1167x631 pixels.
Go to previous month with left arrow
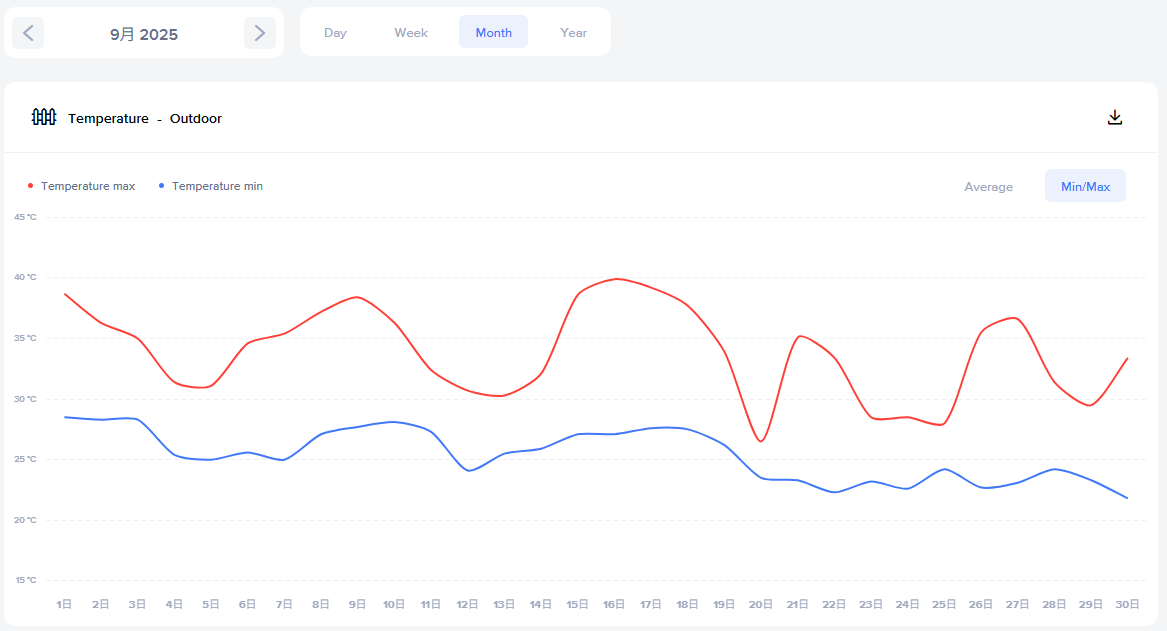pos(28,33)
